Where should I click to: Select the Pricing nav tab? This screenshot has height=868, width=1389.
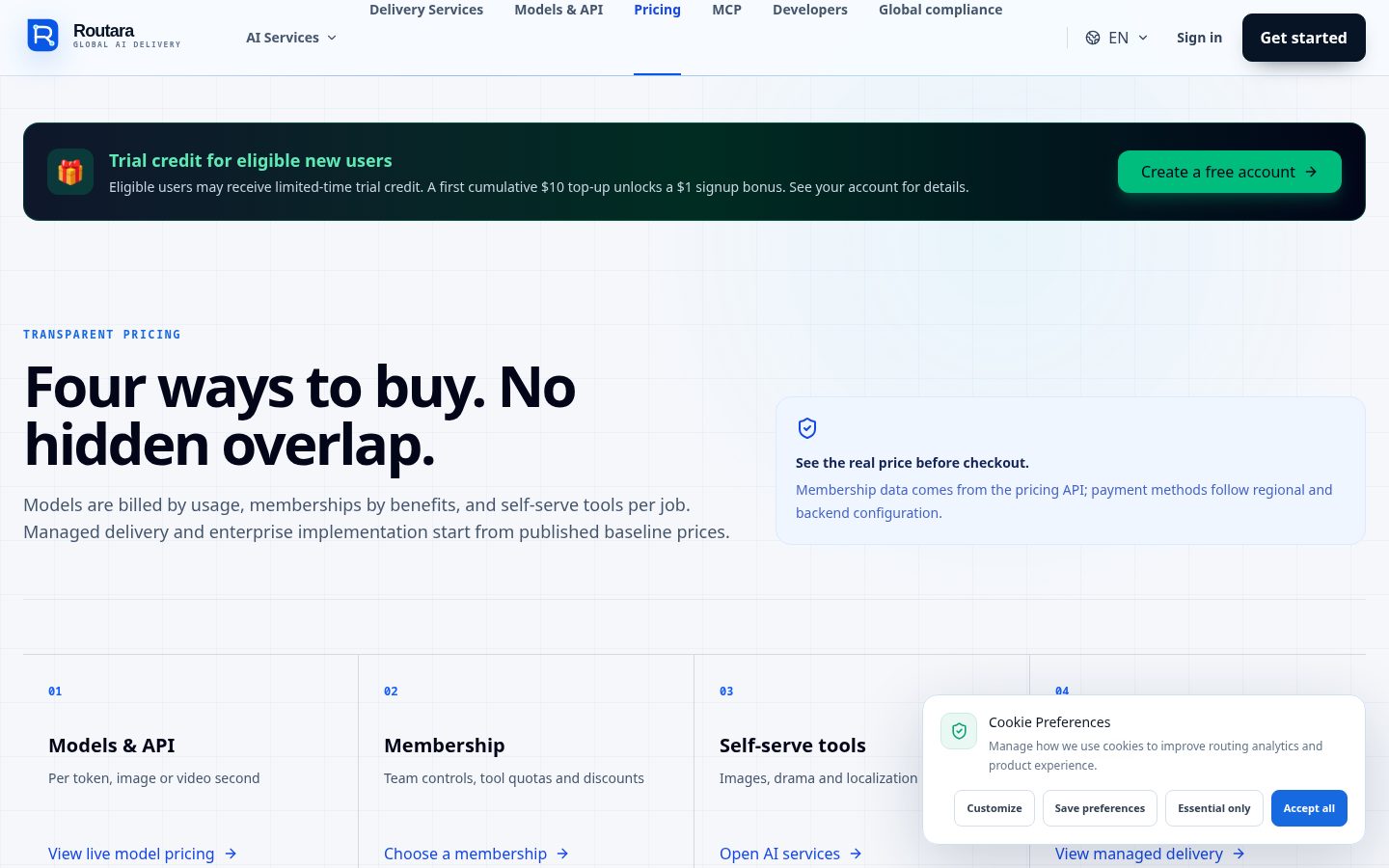click(x=657, y=10)
